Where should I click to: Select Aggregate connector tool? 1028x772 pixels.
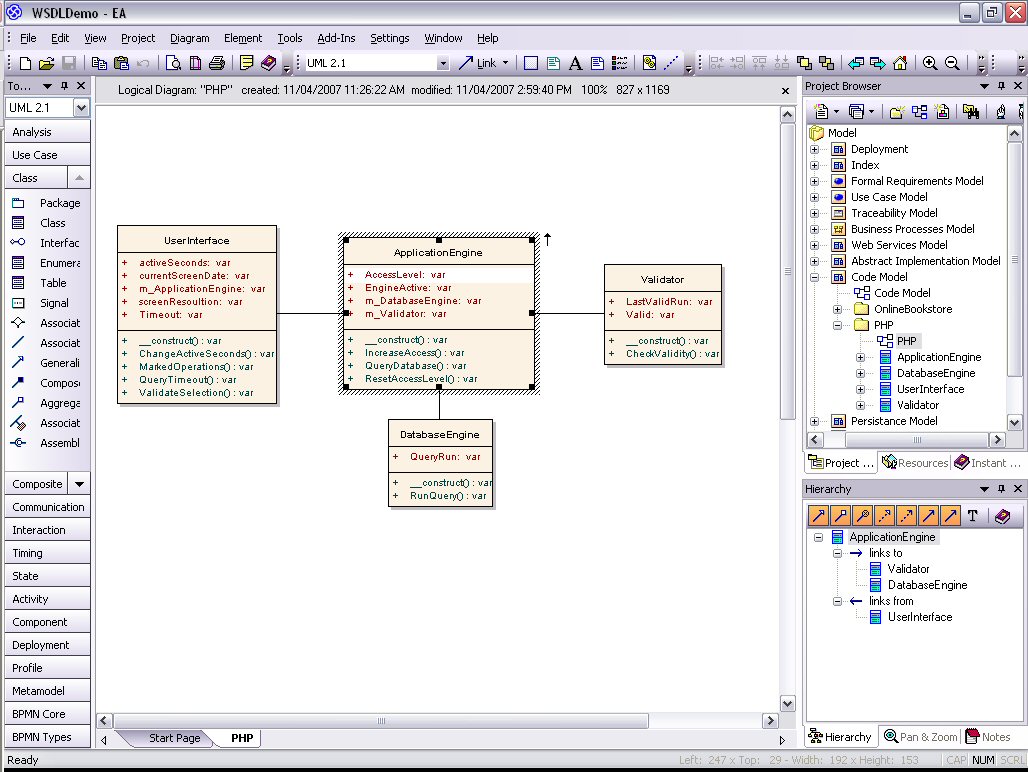pyautogui.click(x=47, y=403)
